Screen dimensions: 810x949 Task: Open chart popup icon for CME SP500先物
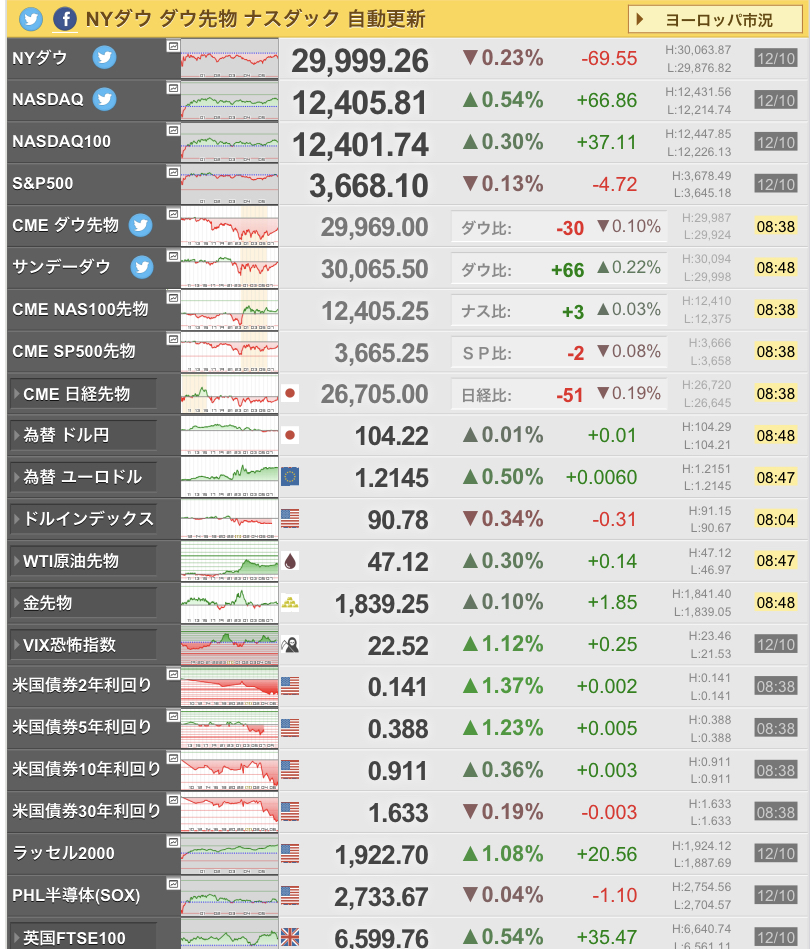[x=173, y=340]
